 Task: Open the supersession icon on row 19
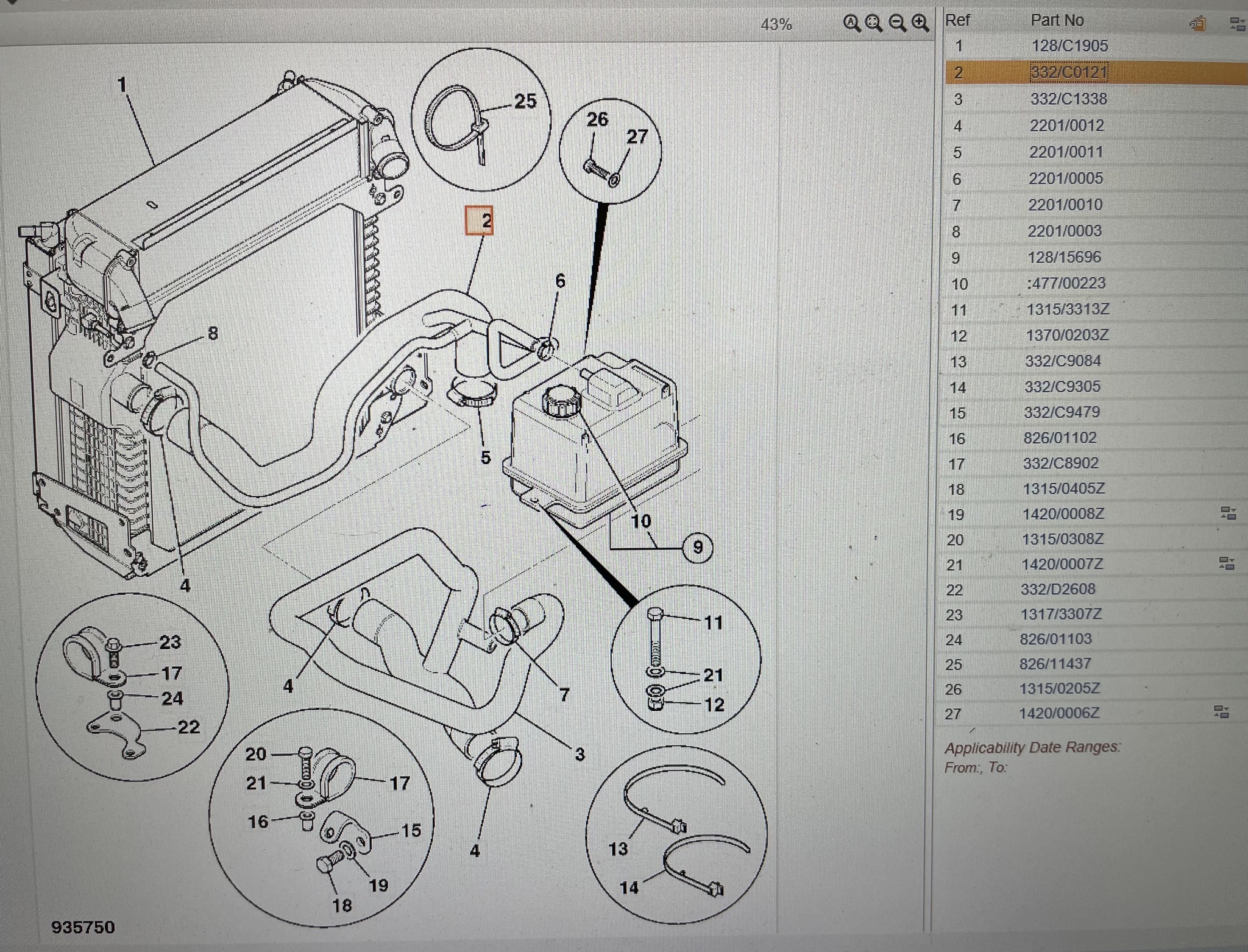(1227, 513)
